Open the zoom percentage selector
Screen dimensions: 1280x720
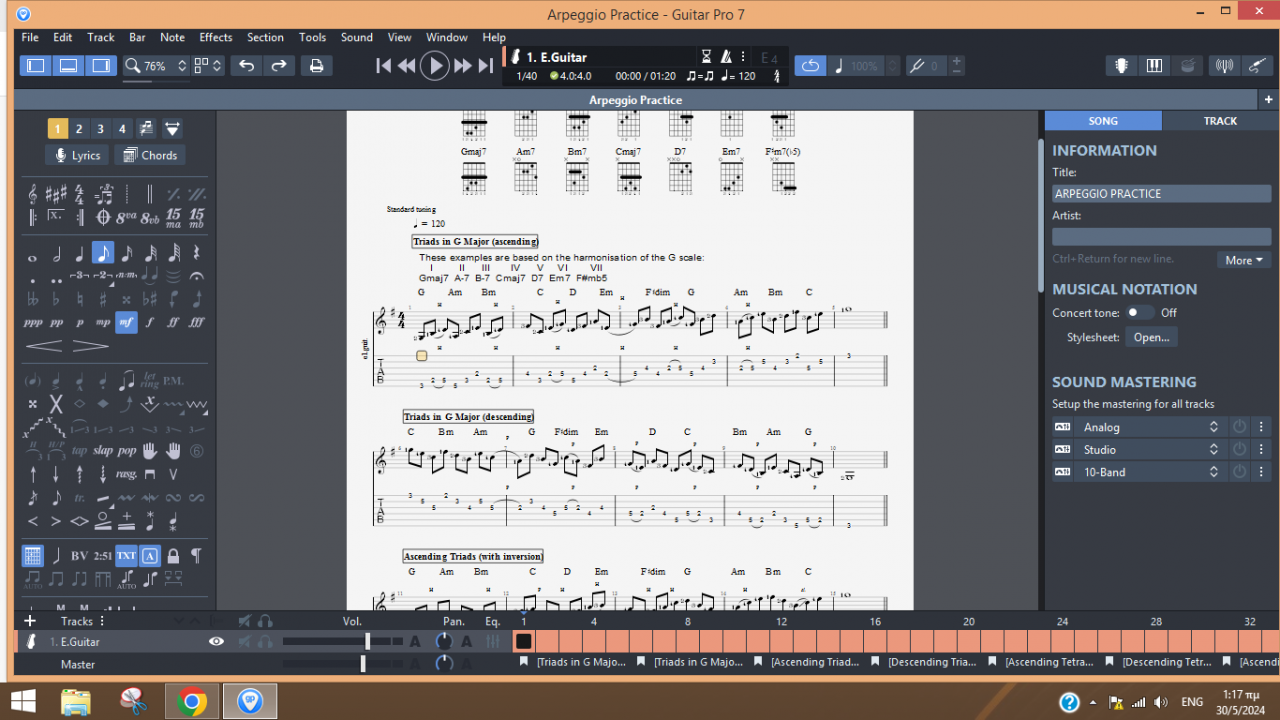(156, 66)
